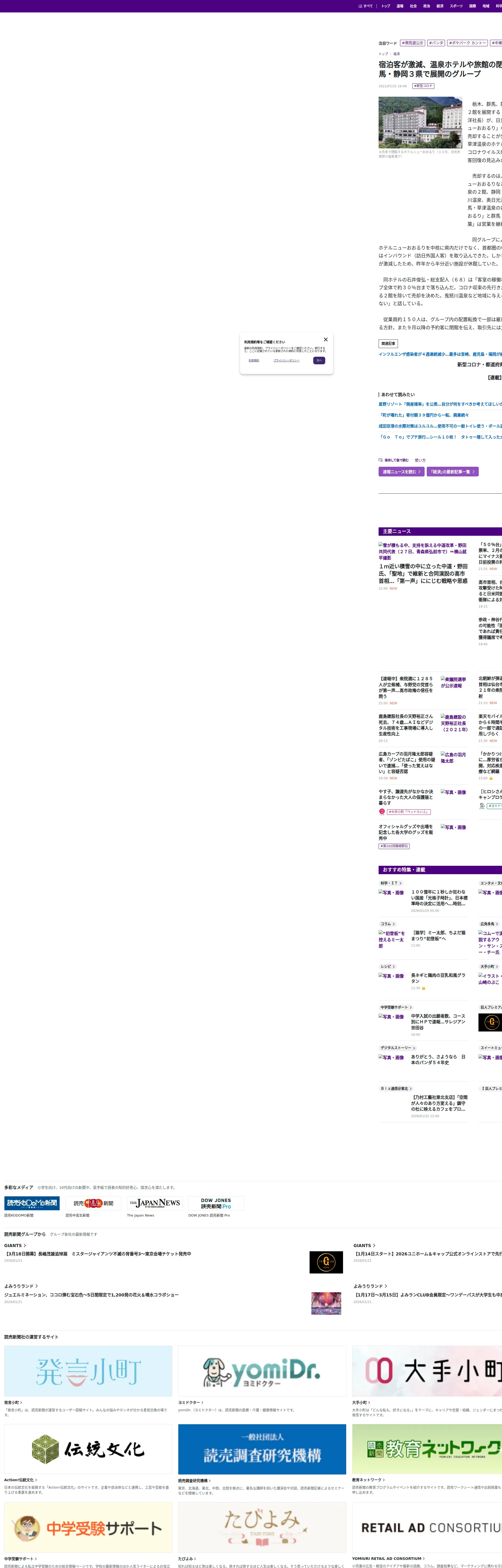502x1568 pixels.
Task: Open the 政治 navigation tab
Action: [426, 6]
